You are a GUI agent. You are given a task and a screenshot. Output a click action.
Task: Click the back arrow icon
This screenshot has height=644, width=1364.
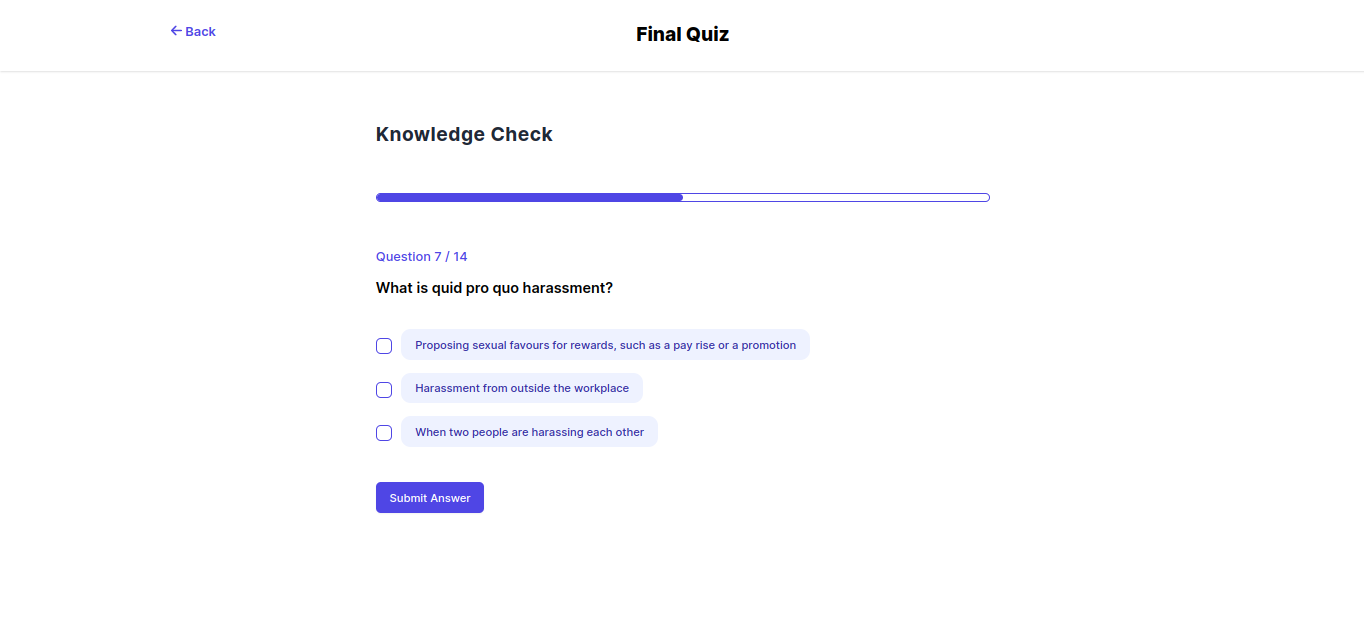(x=176, y=31)
